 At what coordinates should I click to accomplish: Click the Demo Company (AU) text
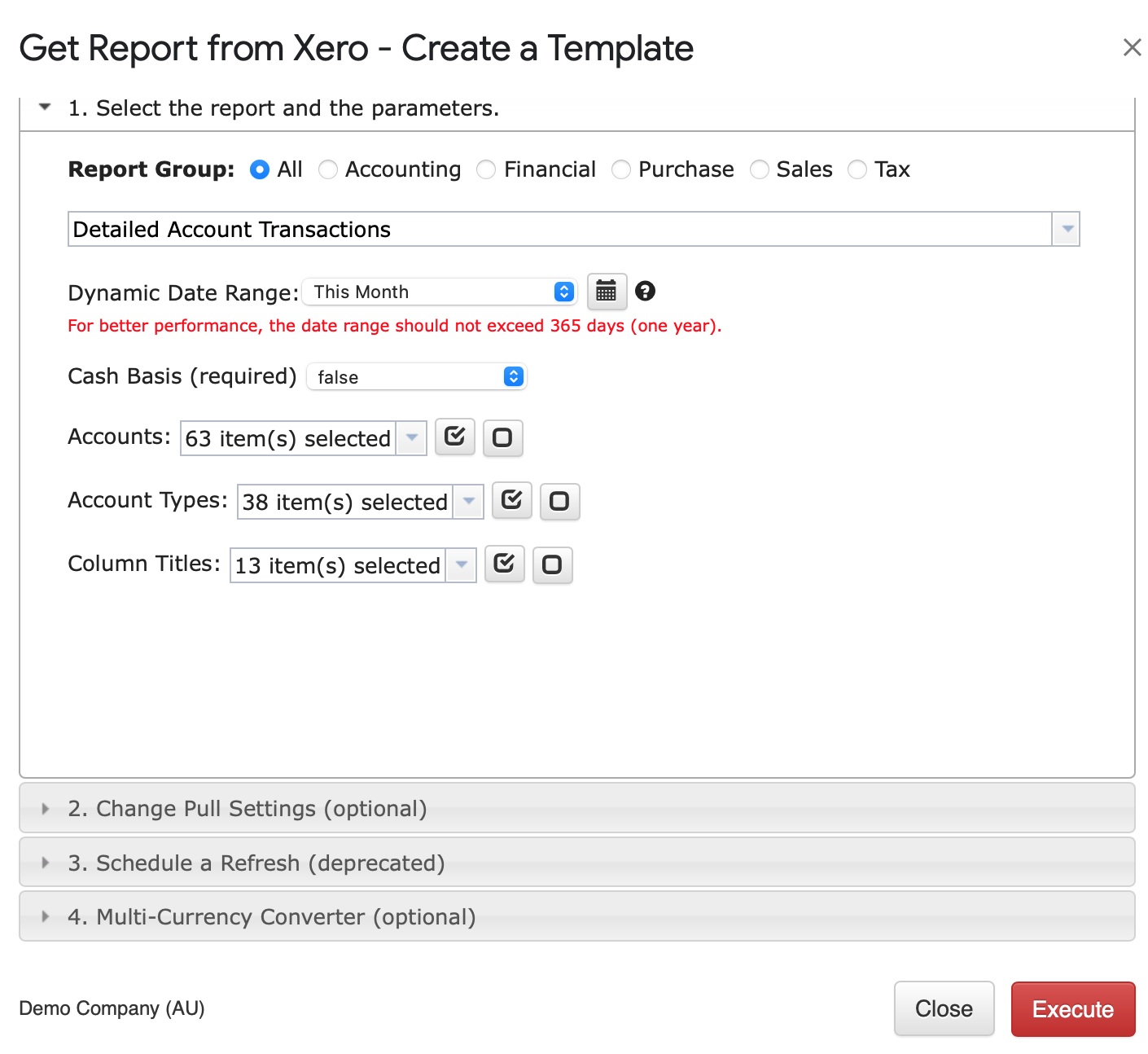tap(112, 1008)
